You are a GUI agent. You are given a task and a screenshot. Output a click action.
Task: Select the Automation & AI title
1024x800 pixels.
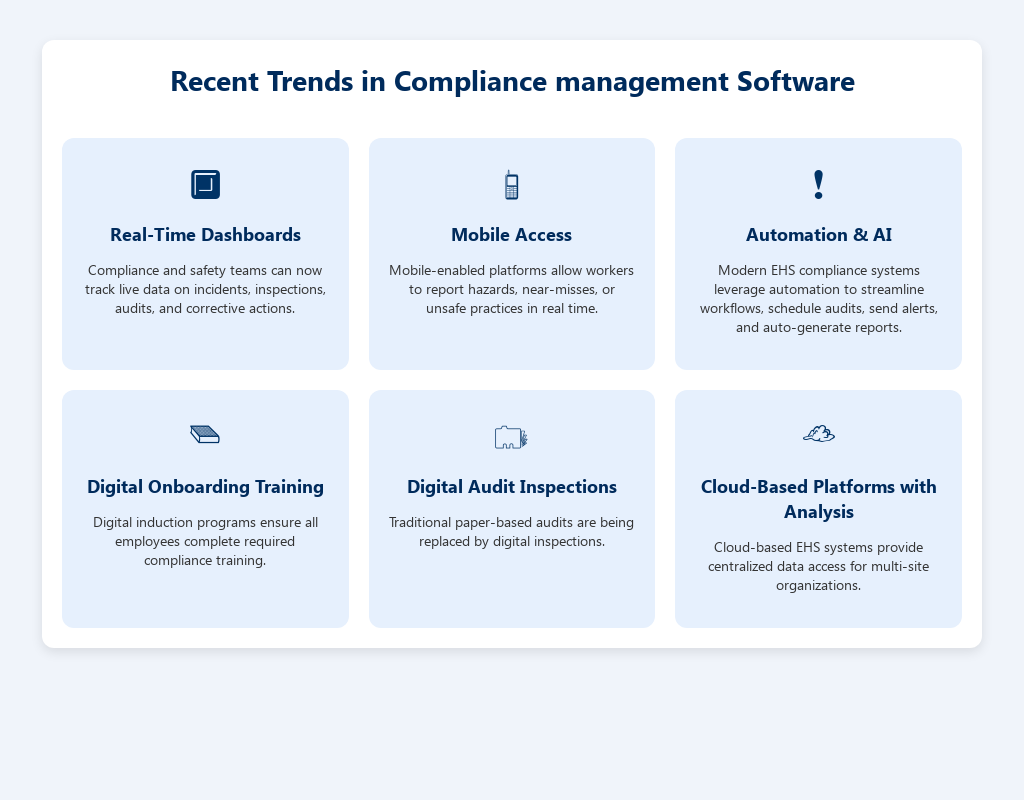(818, 235)
